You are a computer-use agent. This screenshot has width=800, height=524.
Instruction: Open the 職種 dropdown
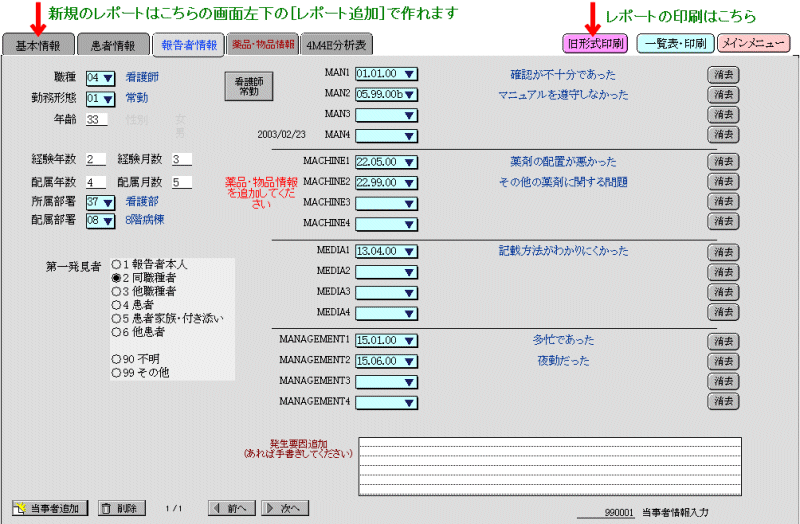click(101, 77)
